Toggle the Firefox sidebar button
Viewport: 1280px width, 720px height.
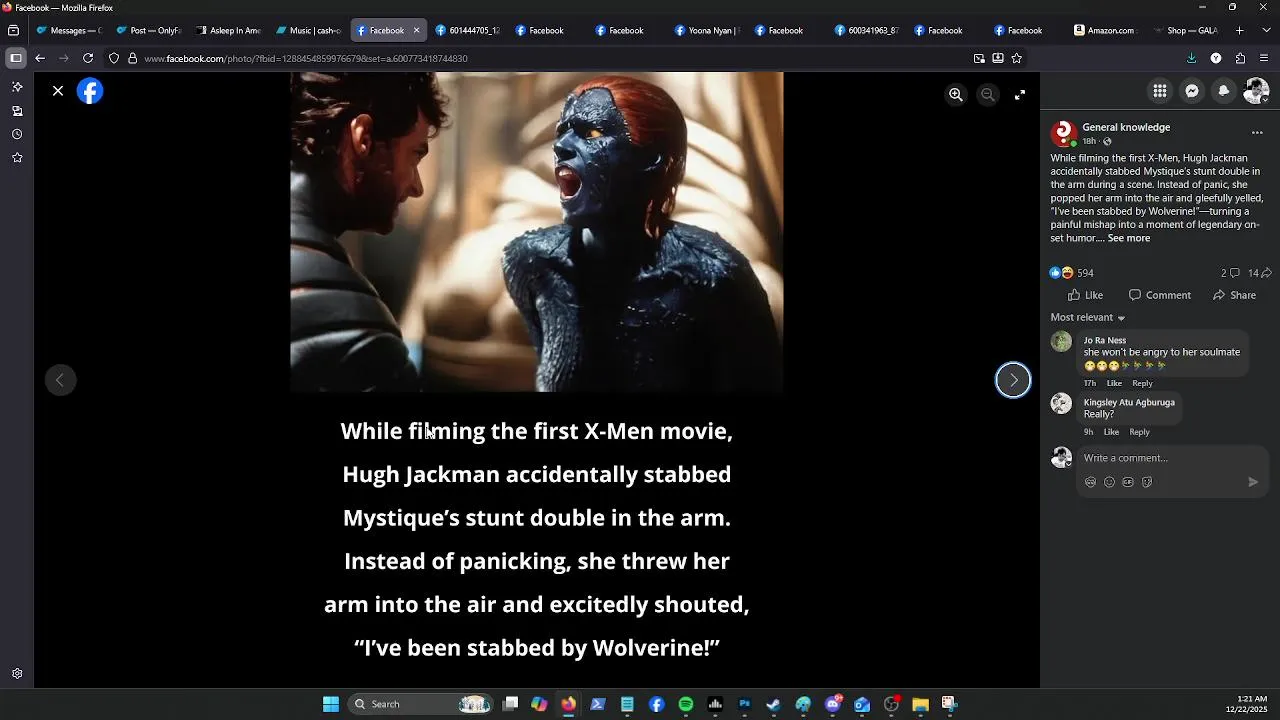[16, 58]
